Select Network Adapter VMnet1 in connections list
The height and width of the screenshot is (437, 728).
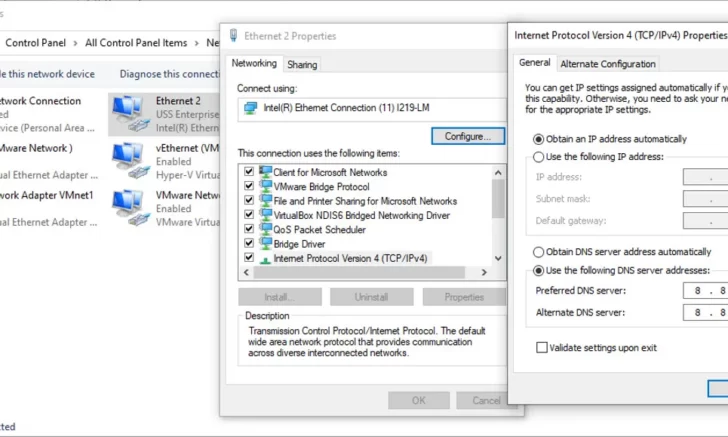46,196
